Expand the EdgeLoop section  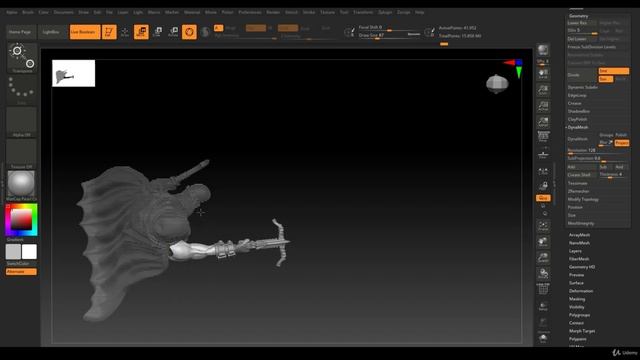point(577,96)
